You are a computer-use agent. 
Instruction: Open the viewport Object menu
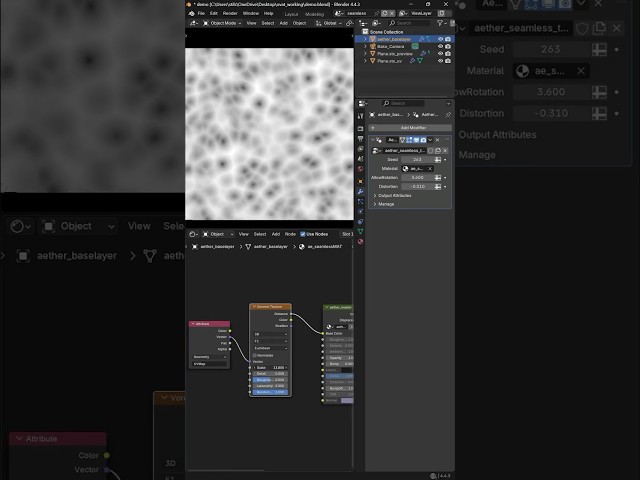pos(299,23)
